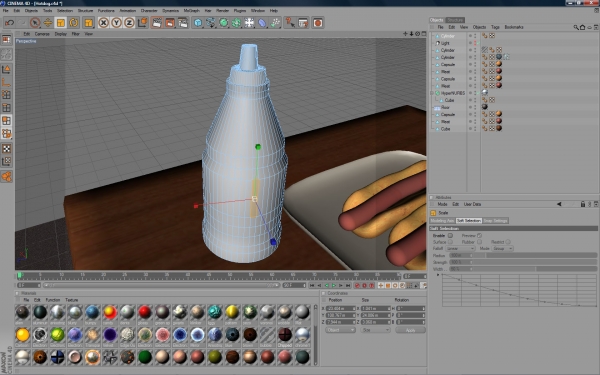Screen dimensions: 600x375
Task: Open Render Settings from the toolbar icon
Action: (x=183, y=23)
